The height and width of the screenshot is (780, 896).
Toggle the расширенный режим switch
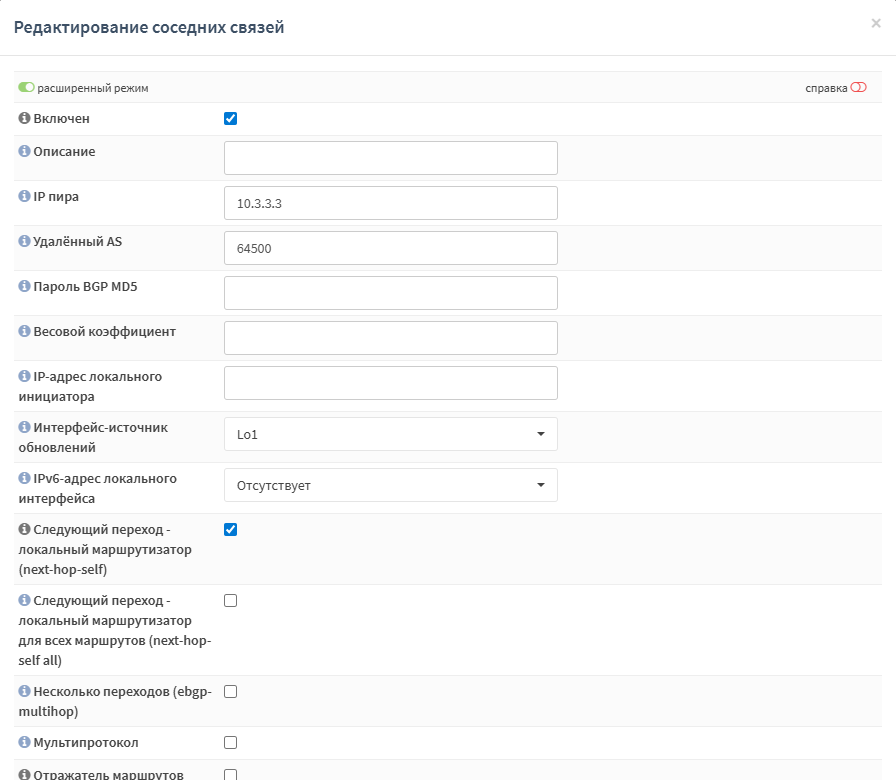click(27, 88)
